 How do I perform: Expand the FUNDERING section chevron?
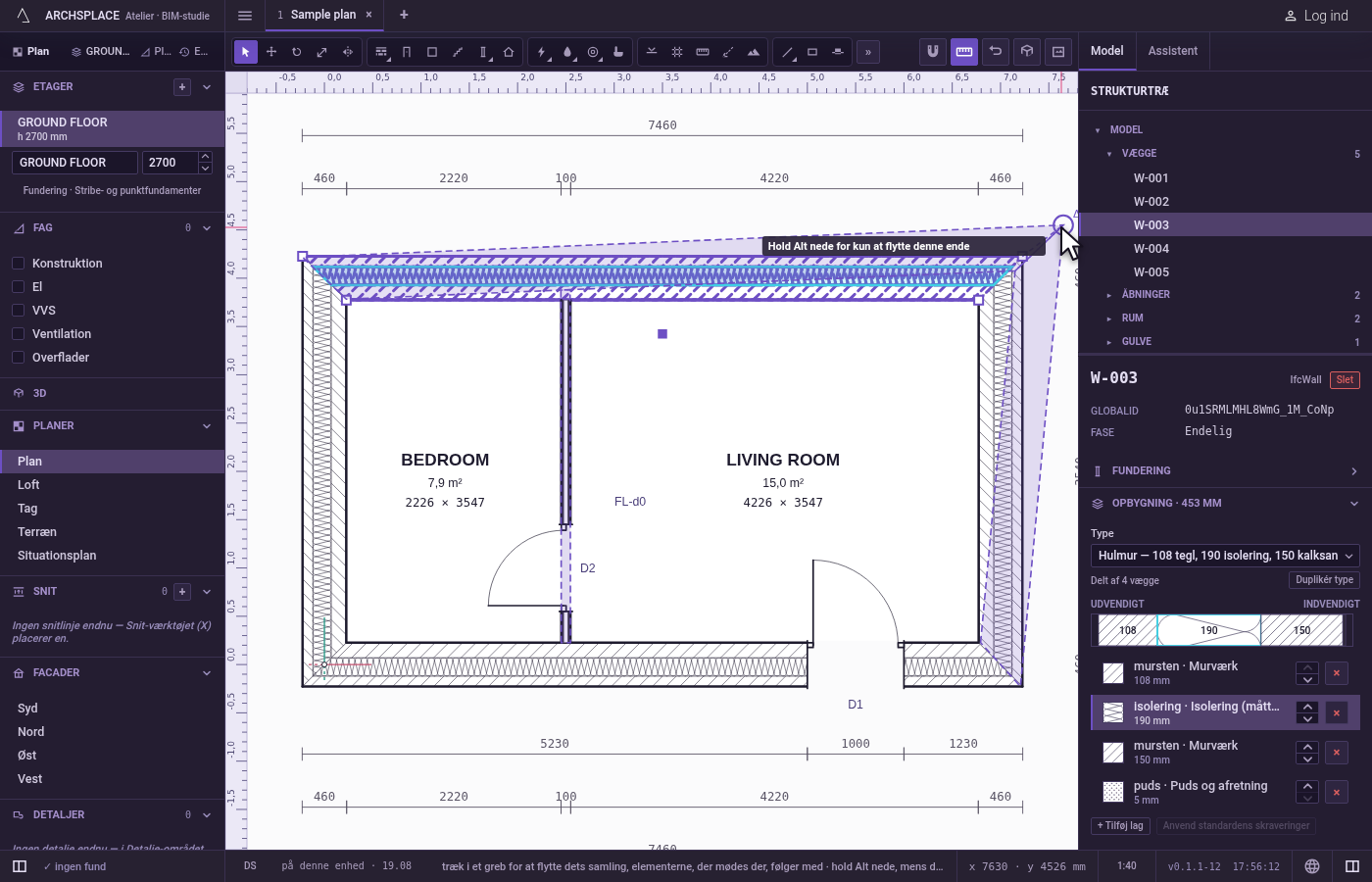1354,471
